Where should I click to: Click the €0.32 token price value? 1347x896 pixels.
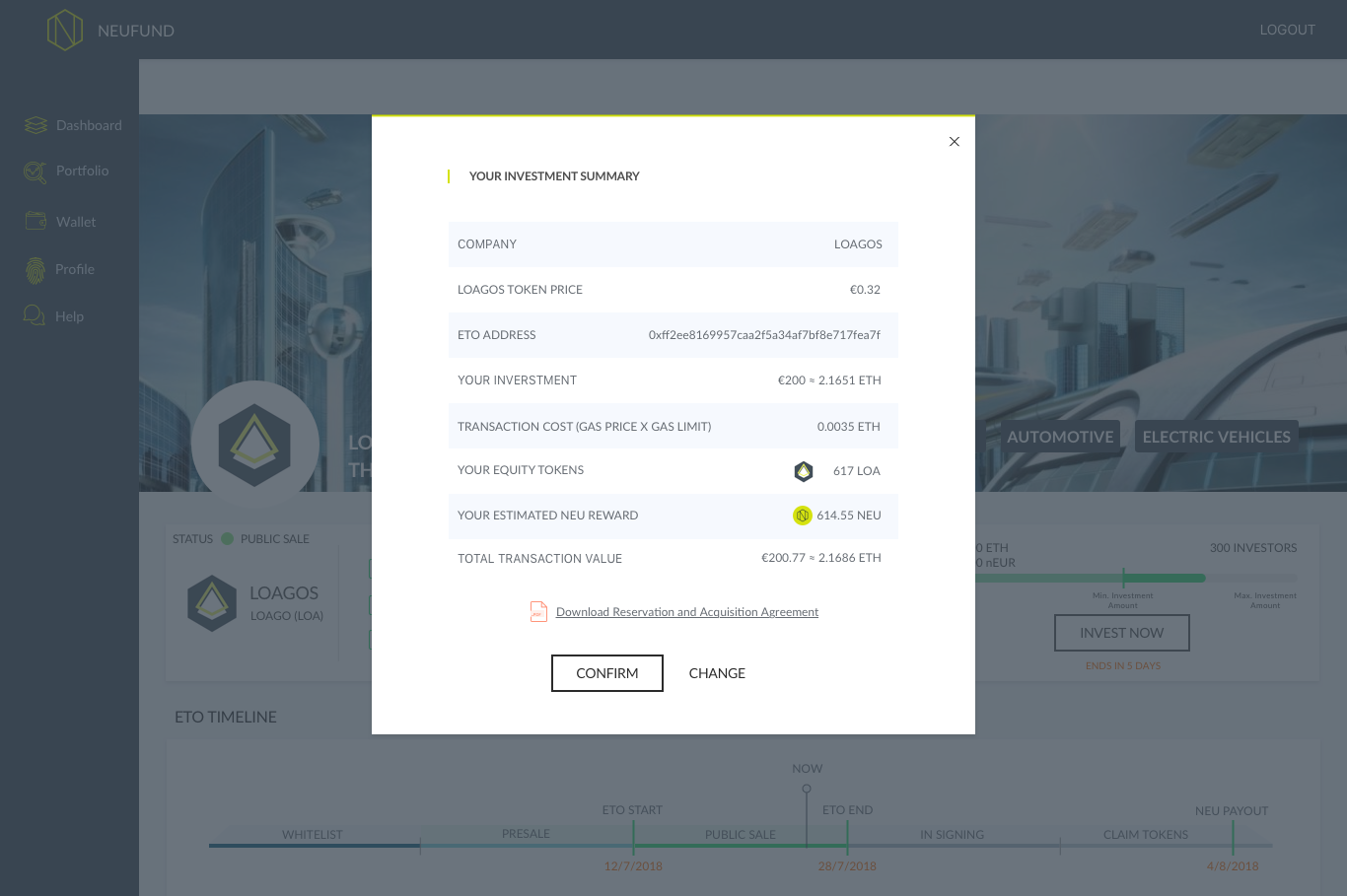pyautogui.click(x=865, y=290)
